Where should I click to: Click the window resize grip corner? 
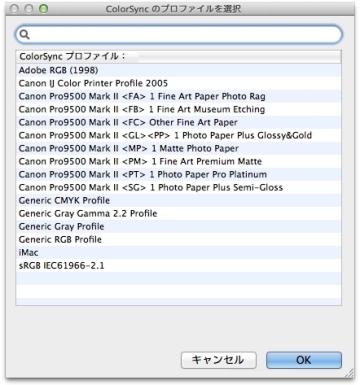[350, 373]
